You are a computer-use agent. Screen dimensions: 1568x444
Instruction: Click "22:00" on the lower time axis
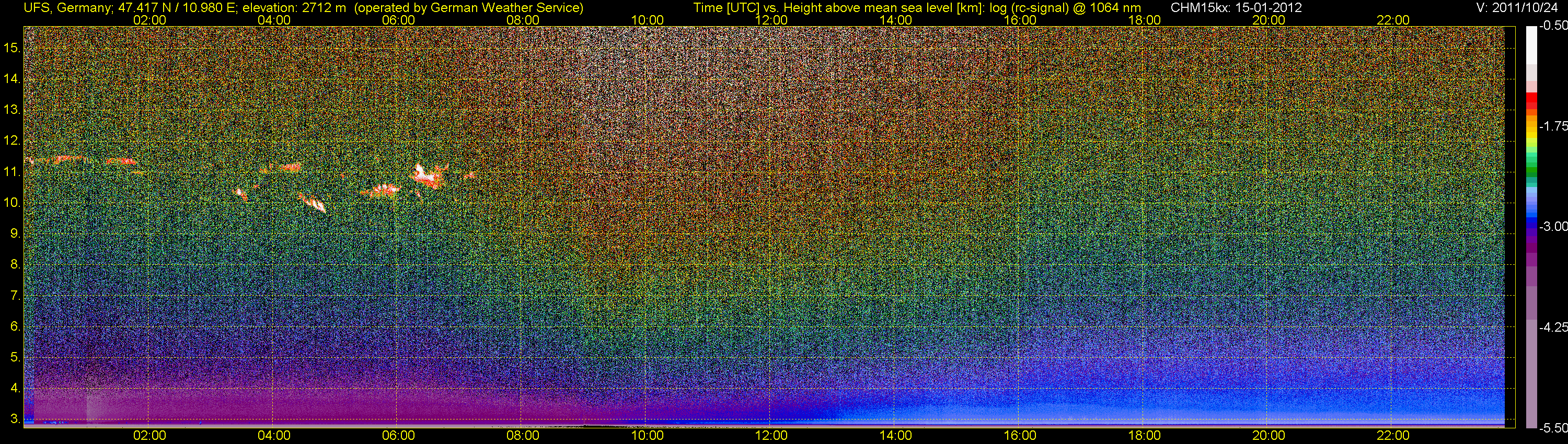click(x=1393, y=436)
